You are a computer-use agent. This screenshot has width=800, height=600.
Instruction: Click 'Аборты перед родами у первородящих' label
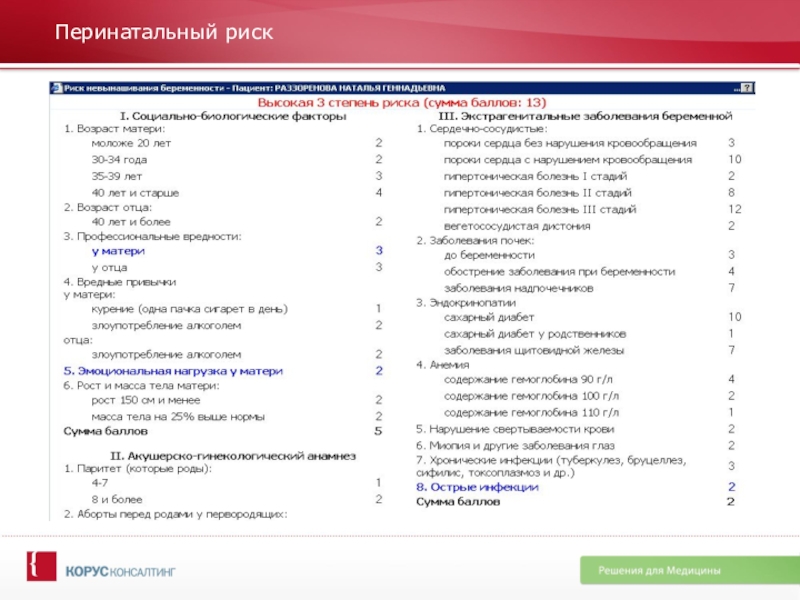pyautogui.click(x=176, y=514)
